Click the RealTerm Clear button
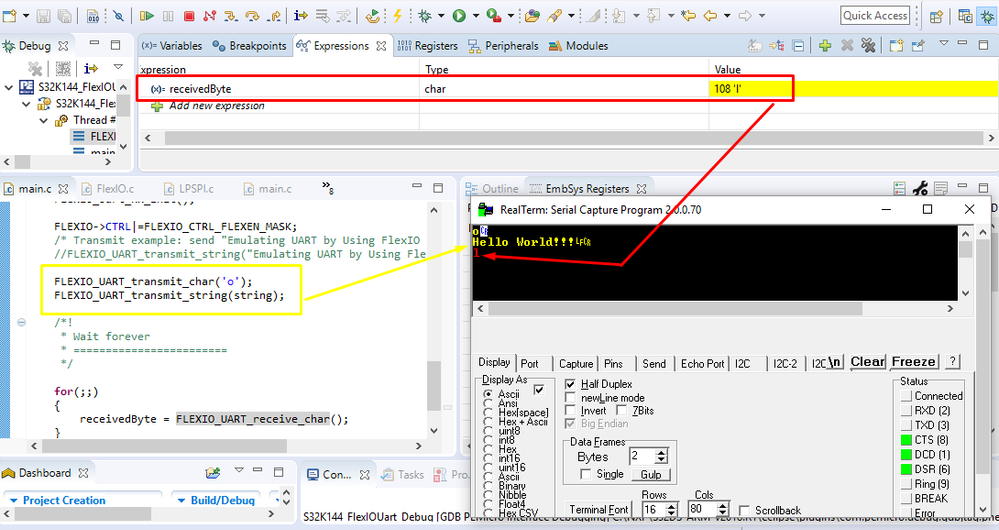The height and width of the screenshot is (530, 999). (868, 362)
